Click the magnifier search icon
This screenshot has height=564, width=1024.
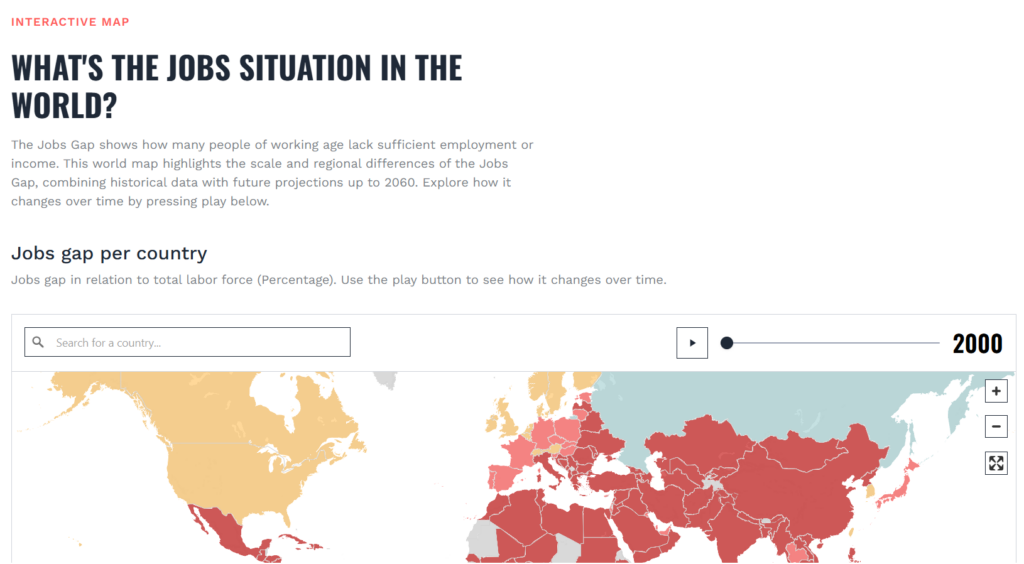pos(39,342)
